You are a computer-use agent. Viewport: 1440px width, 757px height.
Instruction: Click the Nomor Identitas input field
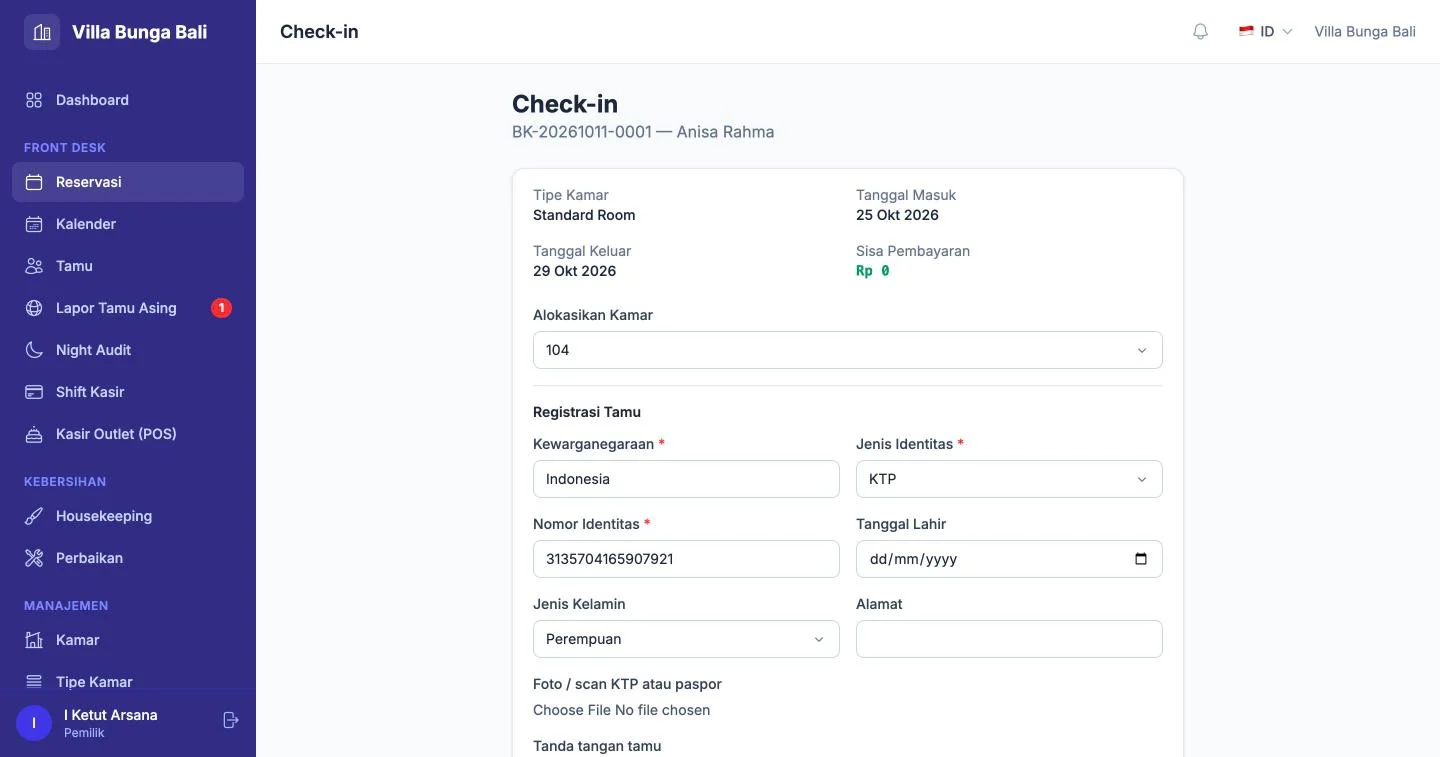coord(686,559)
